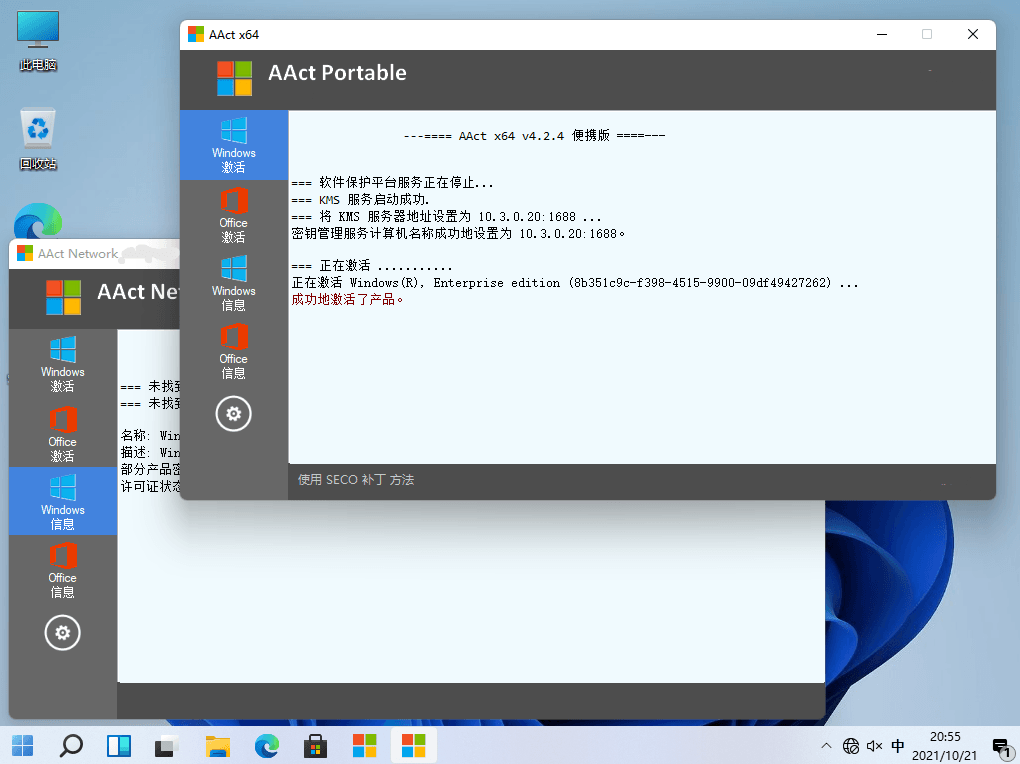
Task: Launch Microsoft Edge from taskbar
Action: (x=267, y=746)
